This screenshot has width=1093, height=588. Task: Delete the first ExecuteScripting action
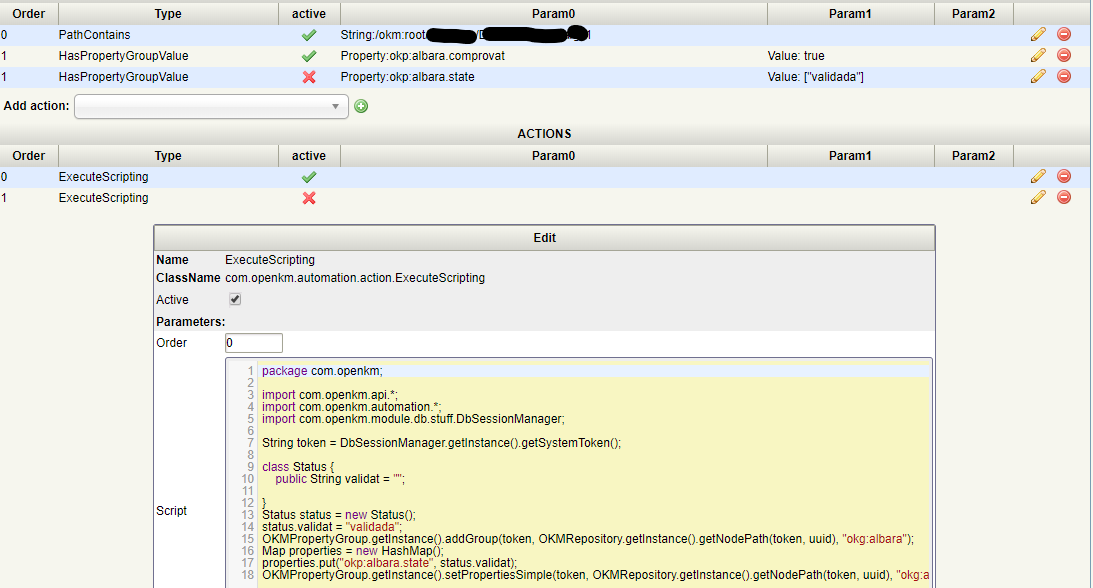[1064, 176]
